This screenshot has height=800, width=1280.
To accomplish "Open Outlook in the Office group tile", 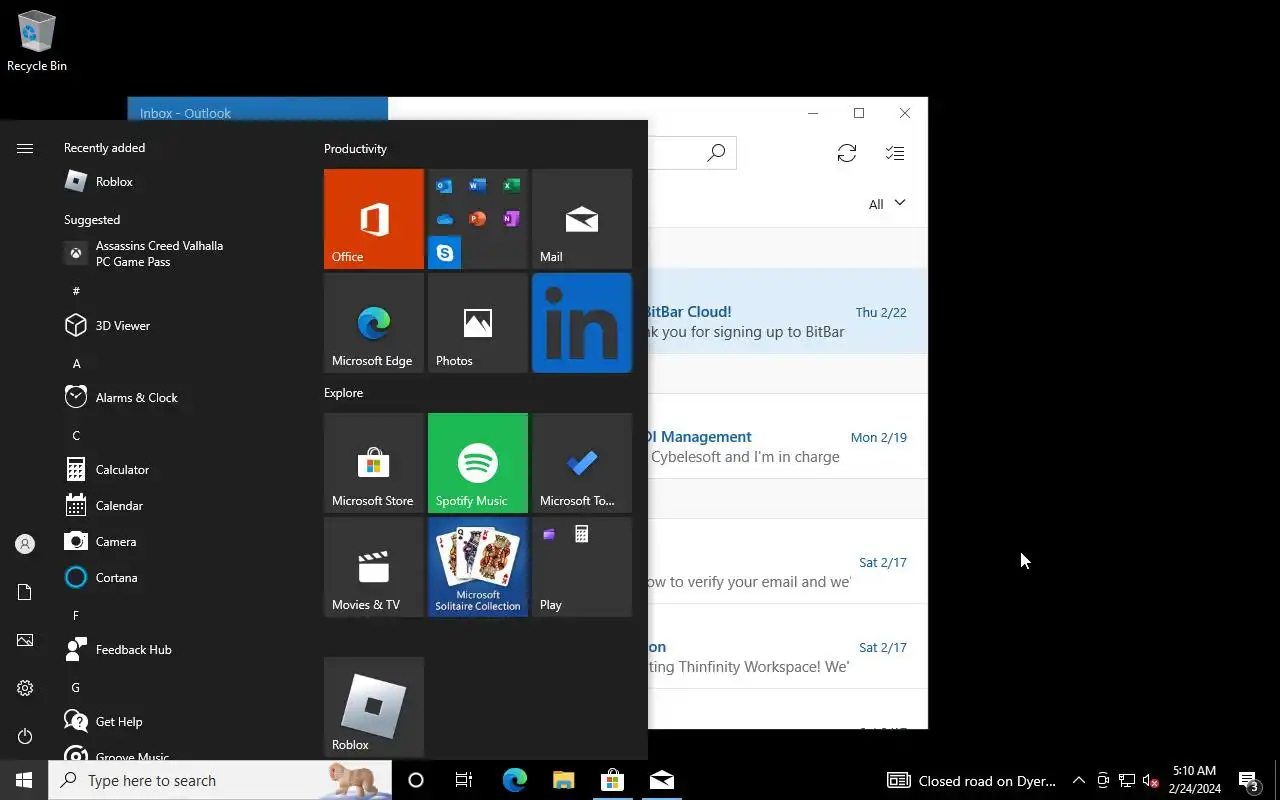I will [445, 185].
